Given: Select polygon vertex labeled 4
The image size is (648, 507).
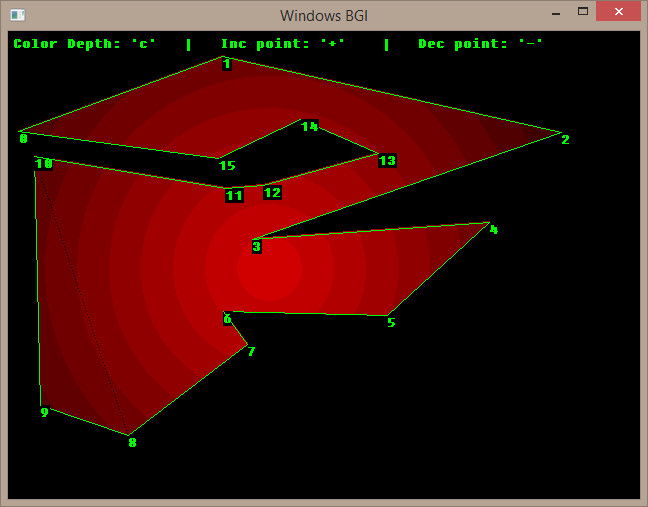Looking at the screenshot, I should pyautogui.click(x=493, y=229).
